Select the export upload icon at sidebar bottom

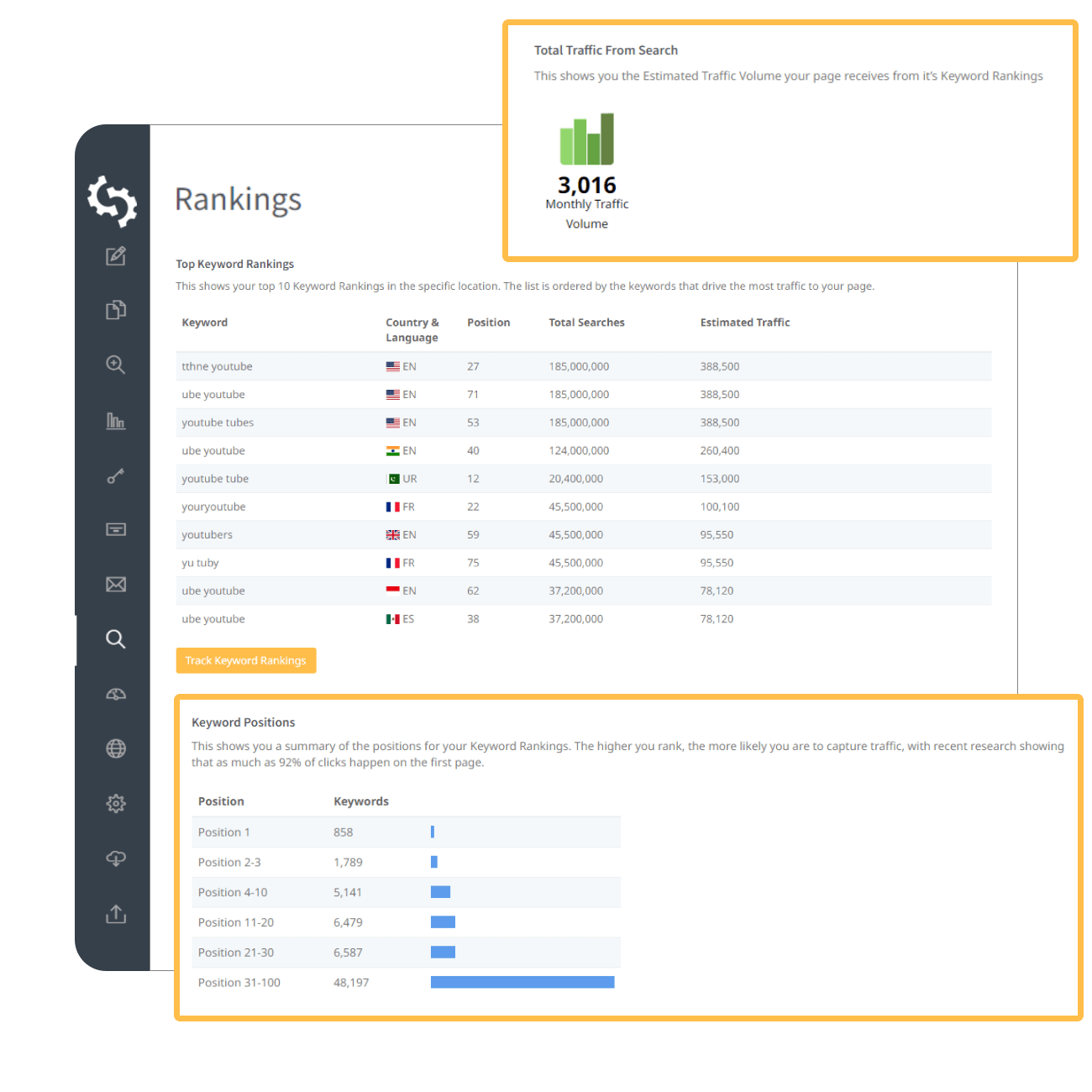coord(115,914)
